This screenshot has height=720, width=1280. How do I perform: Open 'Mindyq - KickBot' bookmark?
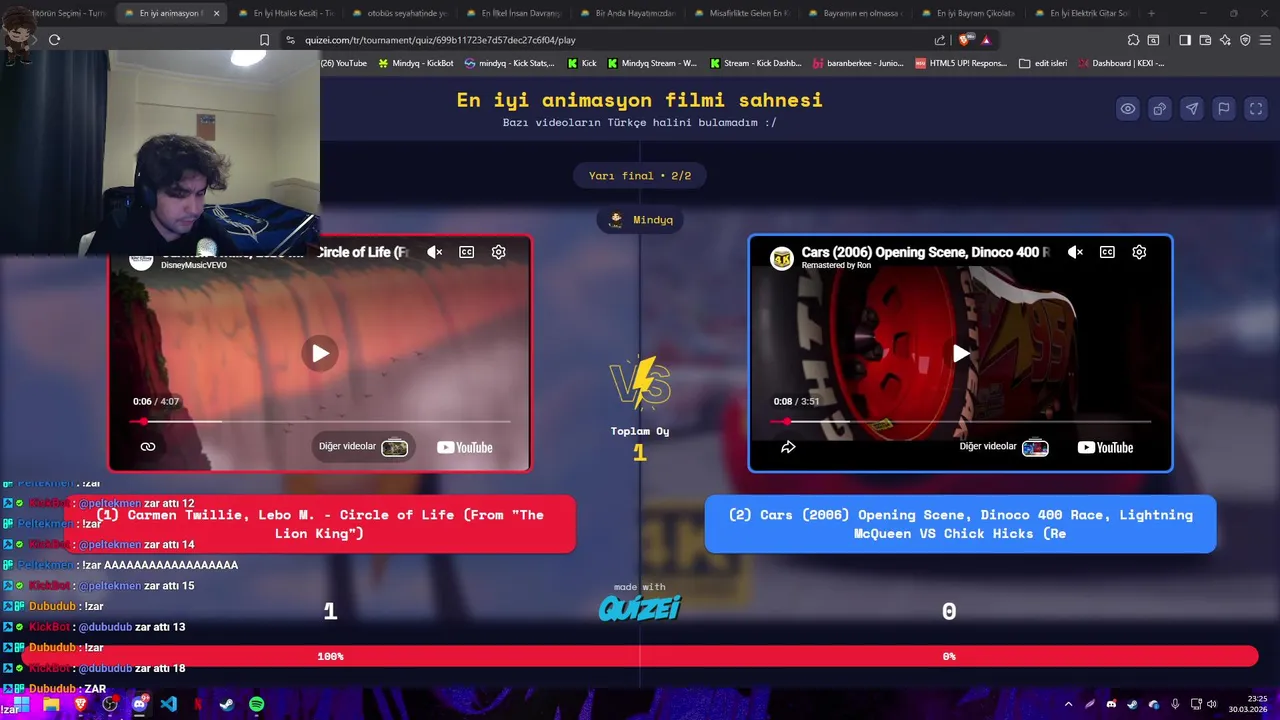(x=415, y=63)
